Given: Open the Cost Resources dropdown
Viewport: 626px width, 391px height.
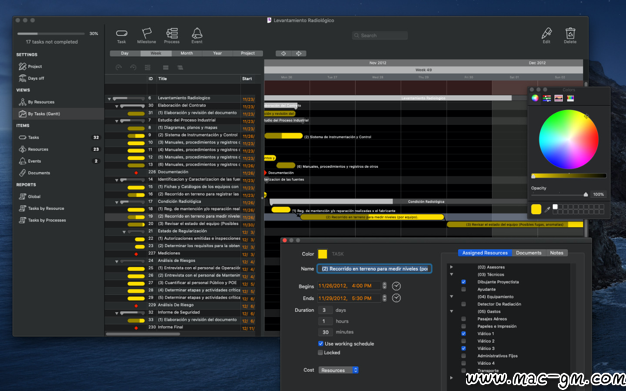Looking at the screenshot, I should point(338,370).
